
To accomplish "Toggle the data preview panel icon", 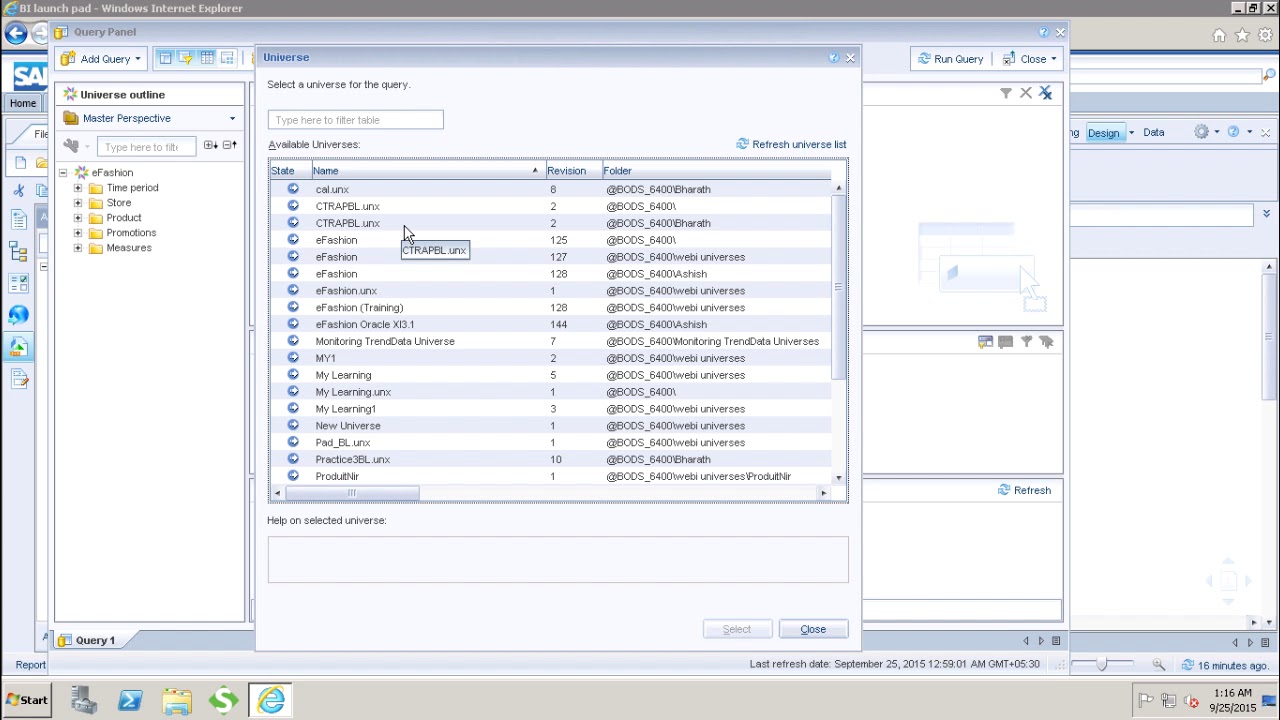I will 207,58.
